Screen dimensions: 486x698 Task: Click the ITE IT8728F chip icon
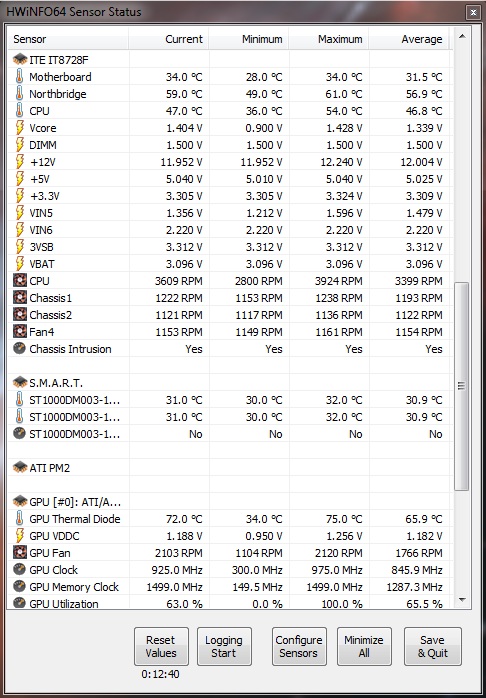[20, 60]
